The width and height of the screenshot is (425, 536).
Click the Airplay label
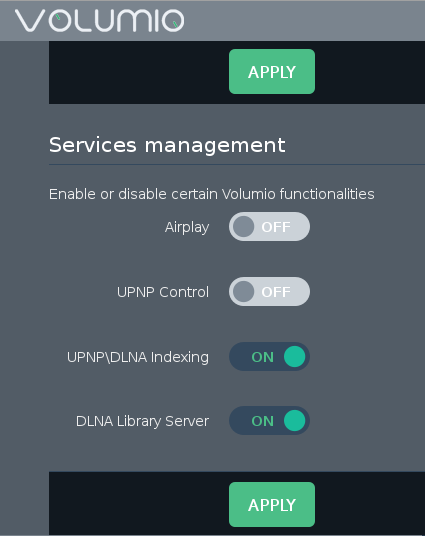pyautogui.click(x=187, y=227)
